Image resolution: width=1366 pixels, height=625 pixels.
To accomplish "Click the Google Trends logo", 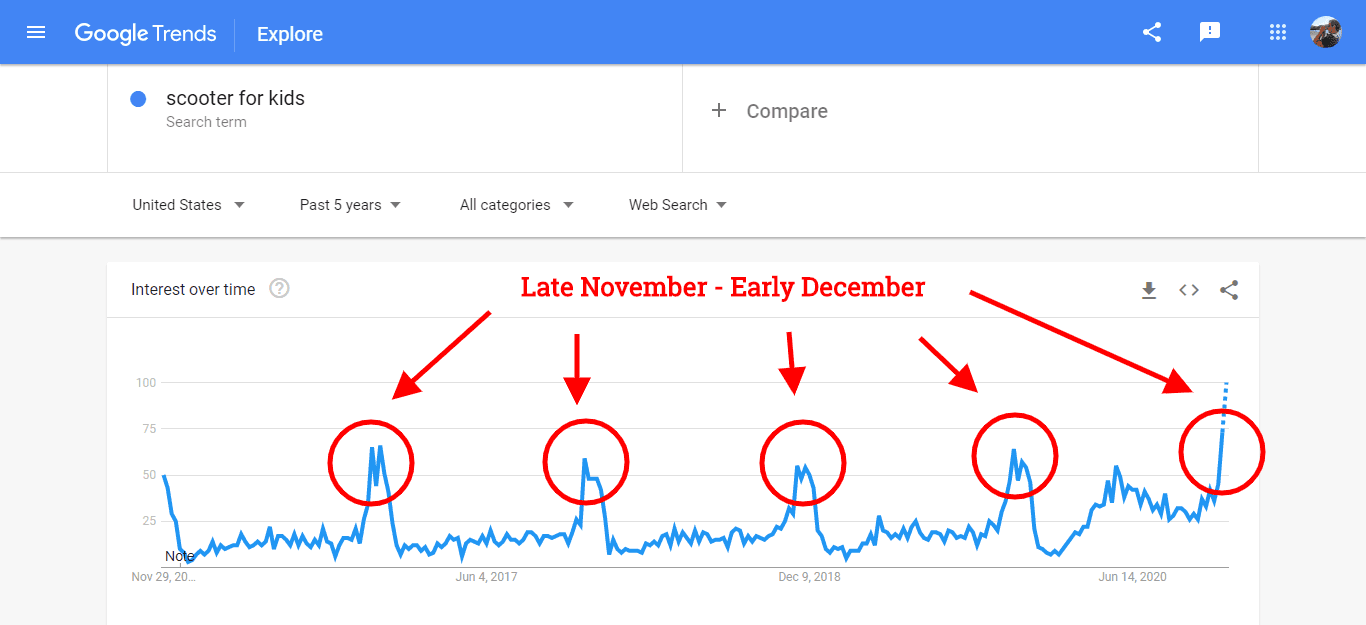I will tap(145, 33).
